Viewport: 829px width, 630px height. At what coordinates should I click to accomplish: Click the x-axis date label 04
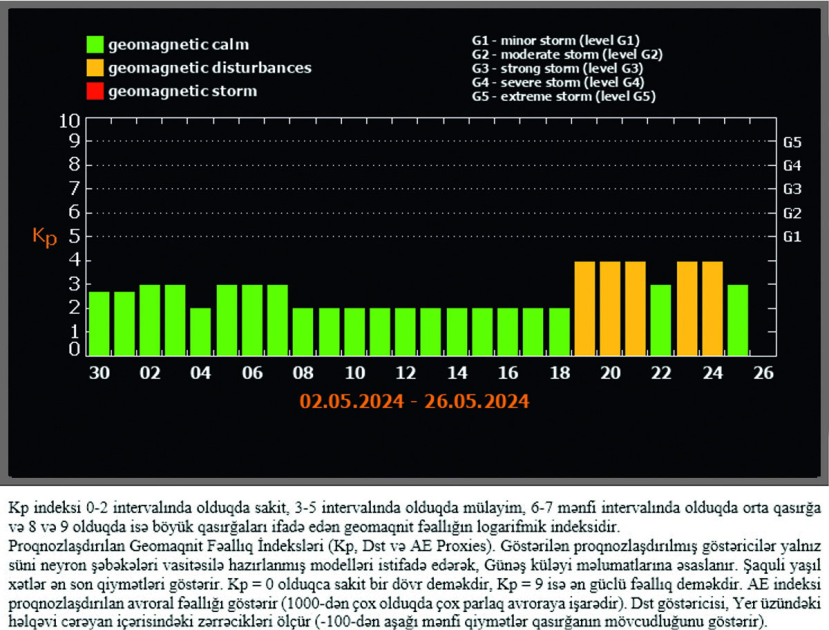coord(201,373)
